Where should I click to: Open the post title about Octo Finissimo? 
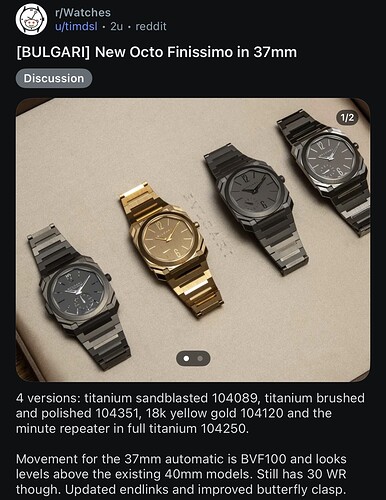[156, 52]
